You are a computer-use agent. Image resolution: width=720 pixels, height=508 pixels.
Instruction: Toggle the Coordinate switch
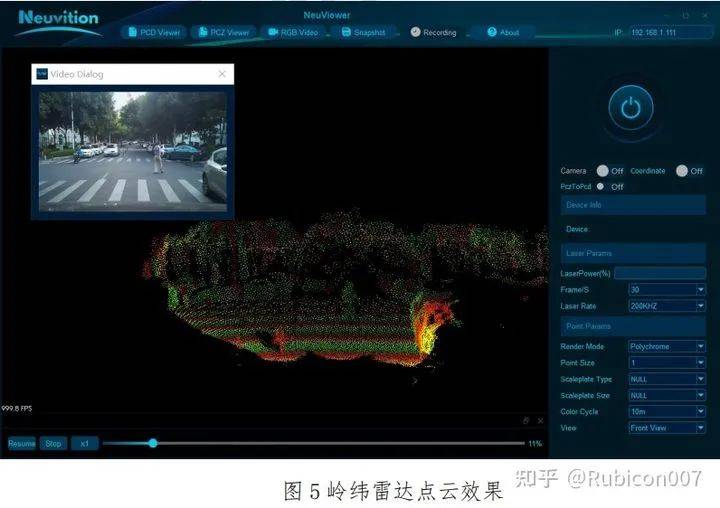tap(682, 171)
